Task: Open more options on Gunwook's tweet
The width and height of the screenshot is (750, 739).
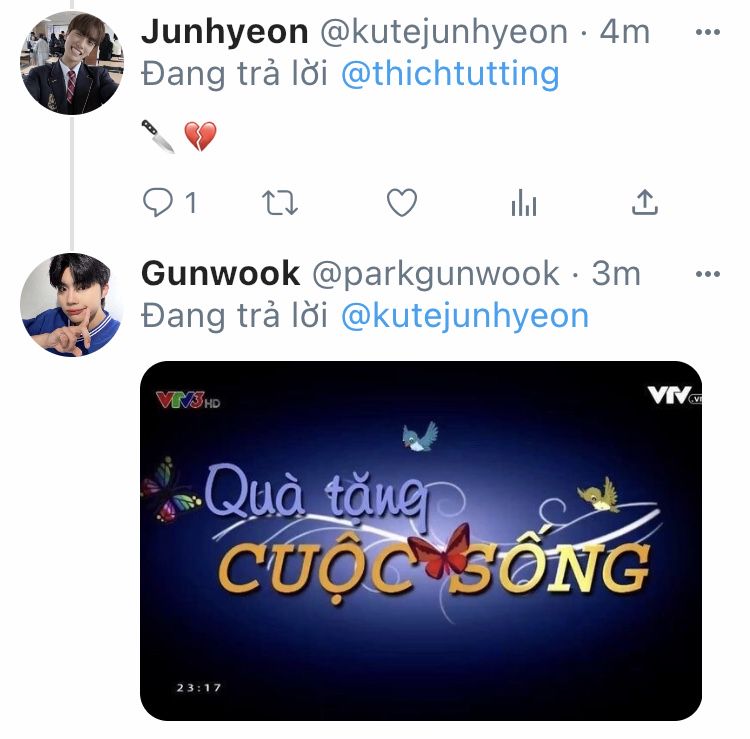Action: coord(707,274)
